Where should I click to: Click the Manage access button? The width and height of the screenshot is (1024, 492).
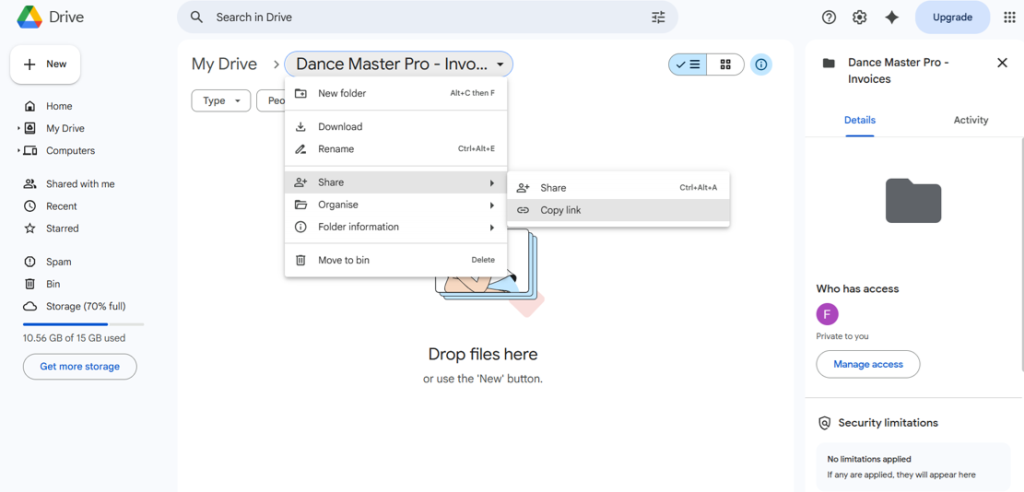pyautogui.click(x=867, y=364)
